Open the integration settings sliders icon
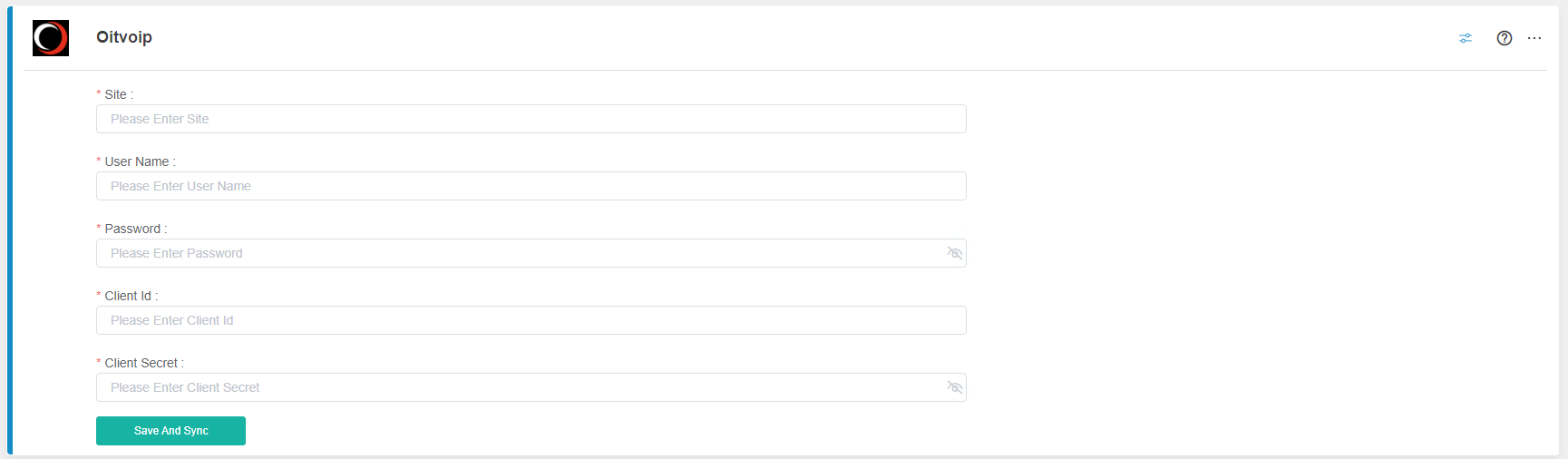 coord(1466,38)
